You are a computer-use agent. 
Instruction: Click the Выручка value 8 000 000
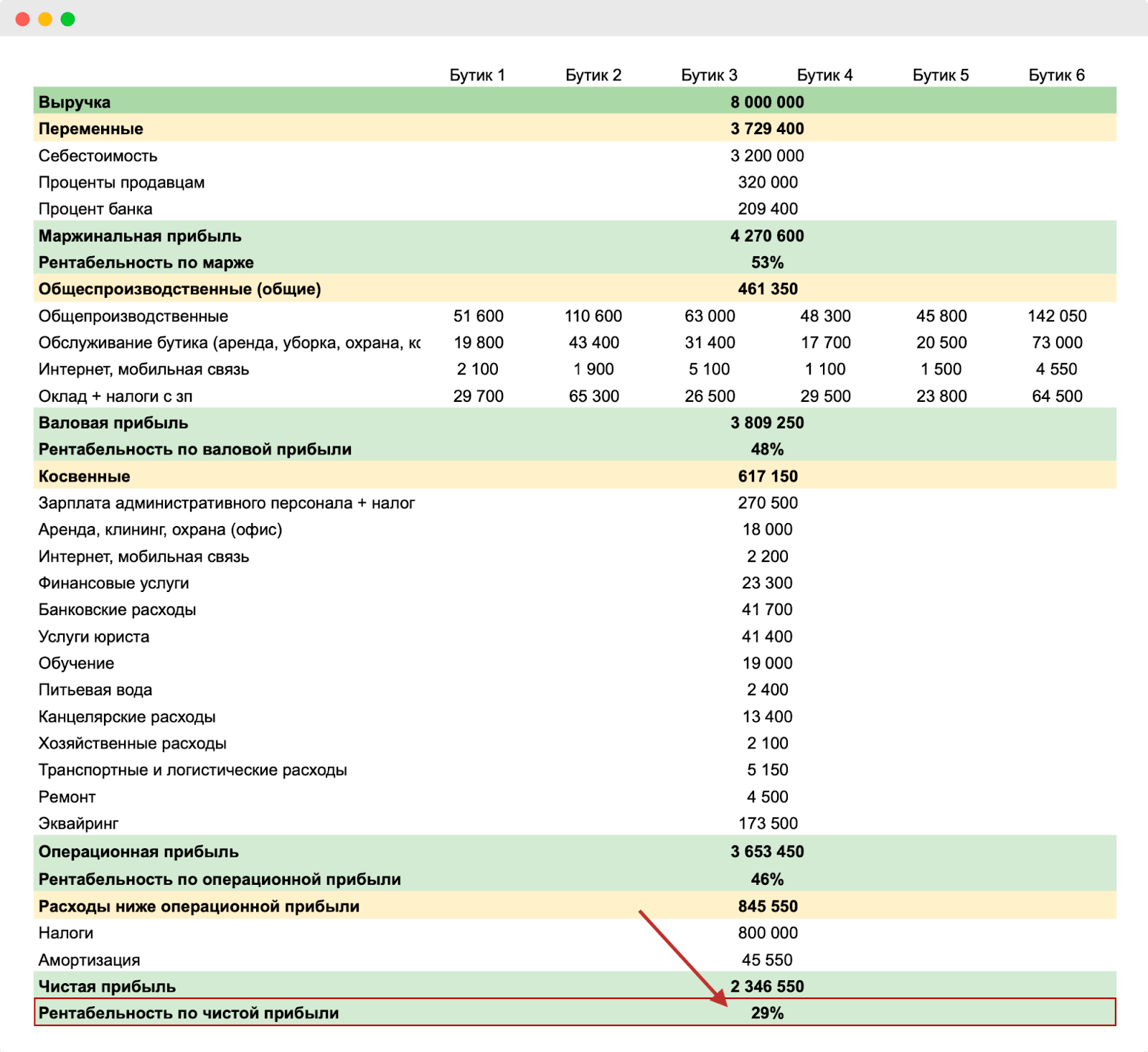point(767,102)
